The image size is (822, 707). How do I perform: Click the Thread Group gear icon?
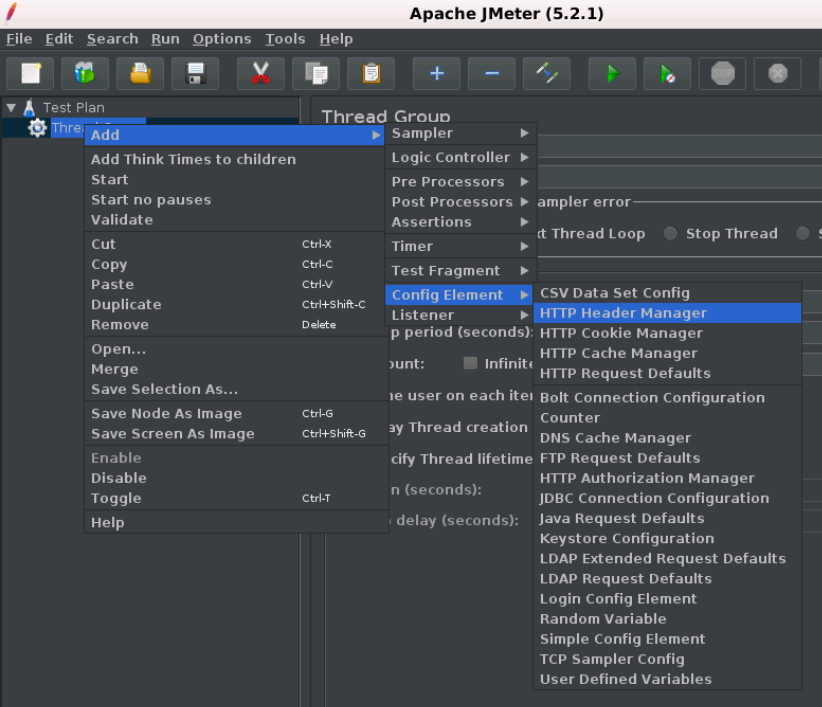click(x=37, y=127)
